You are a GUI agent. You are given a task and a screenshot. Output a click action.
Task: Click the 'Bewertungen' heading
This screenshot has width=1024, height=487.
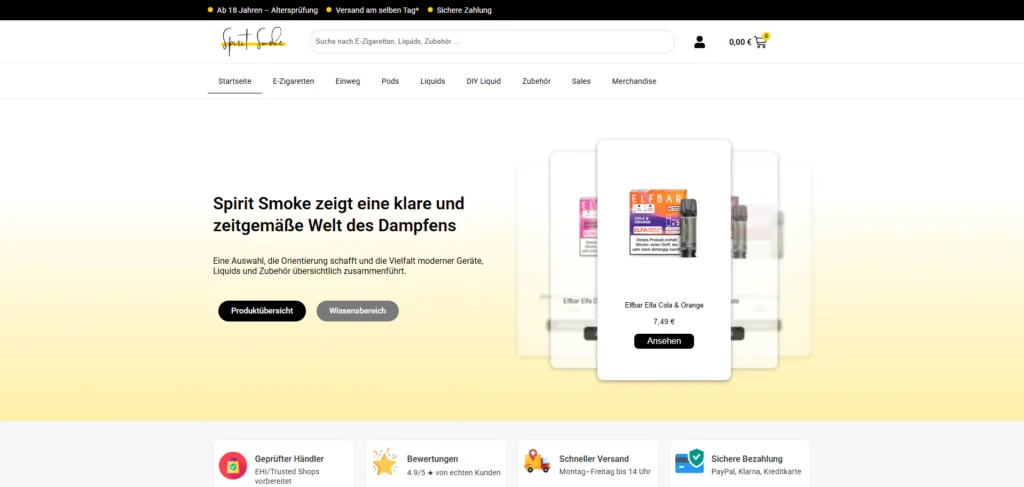[432, 459]
